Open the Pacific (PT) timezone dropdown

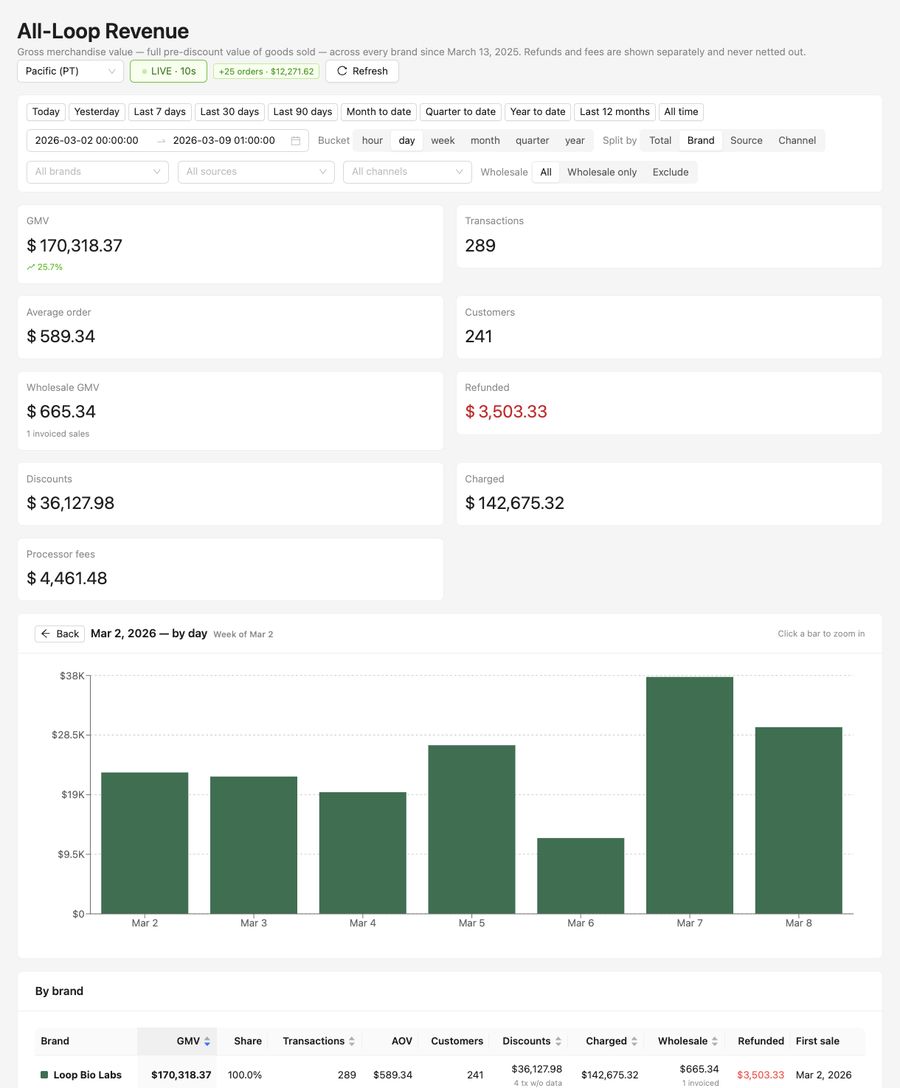point(70,71)
